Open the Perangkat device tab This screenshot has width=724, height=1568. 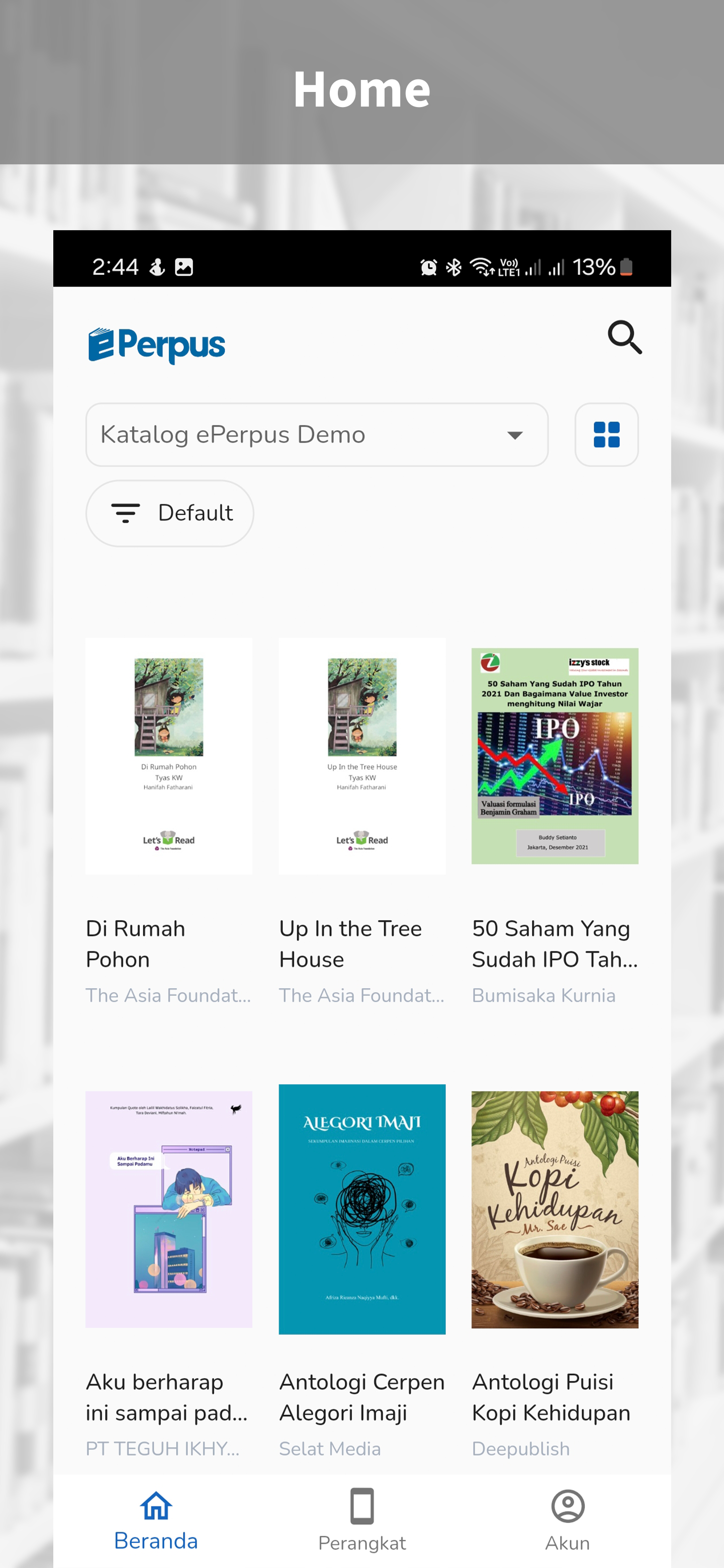pyautogui.click(x=361, y=1519)
